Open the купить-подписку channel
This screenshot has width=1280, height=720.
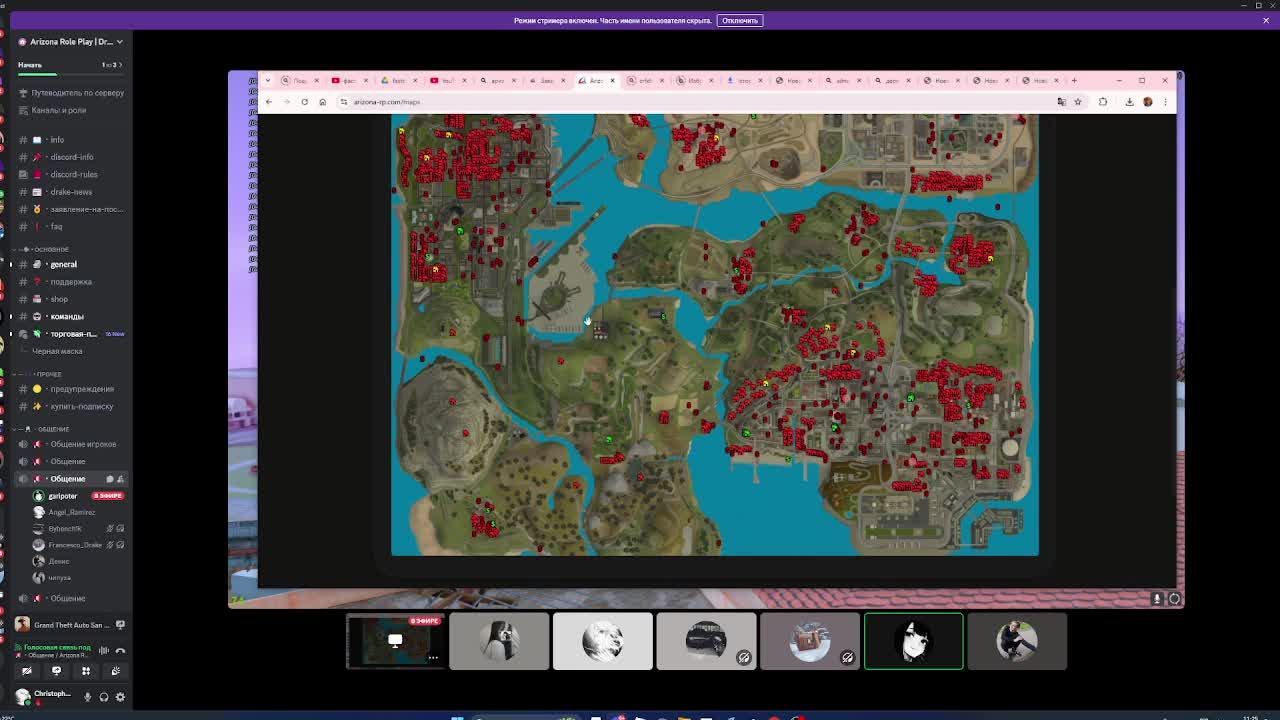coord(70,406)
